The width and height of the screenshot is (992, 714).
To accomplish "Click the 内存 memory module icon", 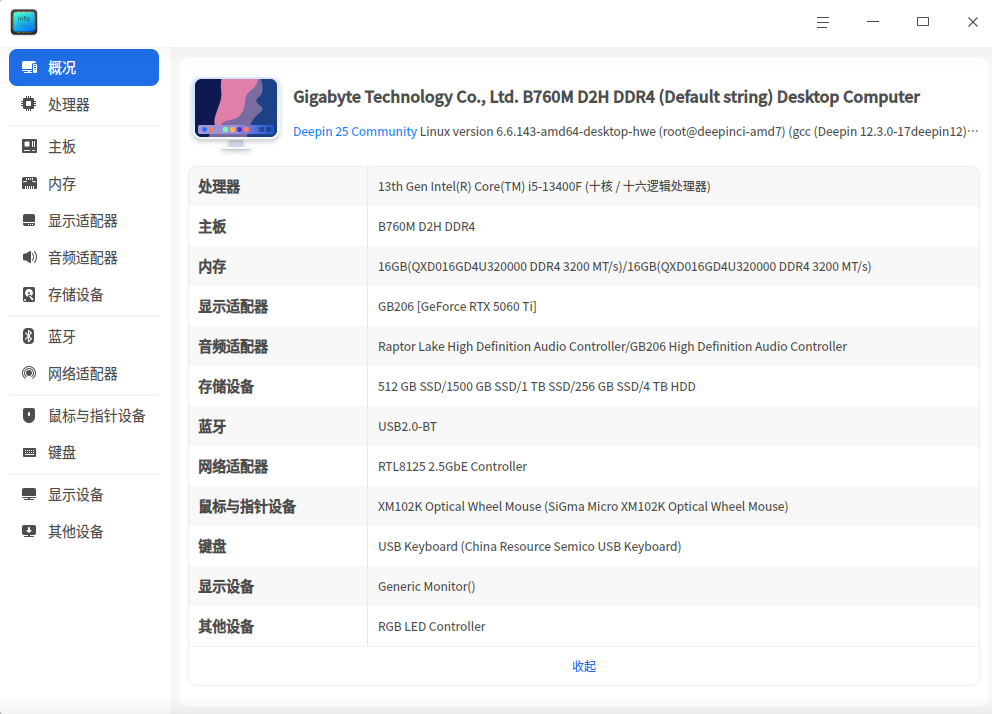I will pos(29,183).
